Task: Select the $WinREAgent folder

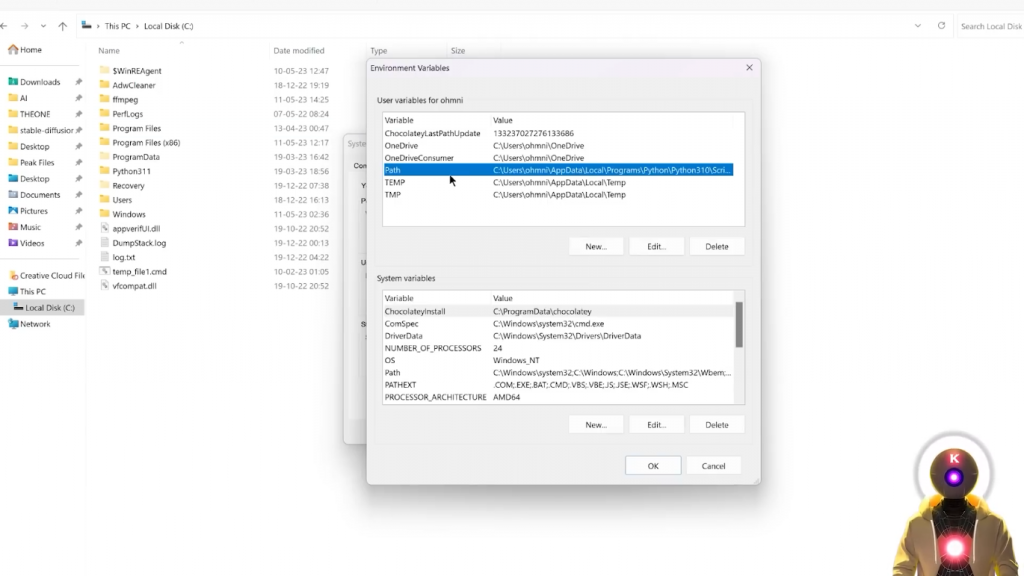Action: pyautogui.click(x=131, y=71)
